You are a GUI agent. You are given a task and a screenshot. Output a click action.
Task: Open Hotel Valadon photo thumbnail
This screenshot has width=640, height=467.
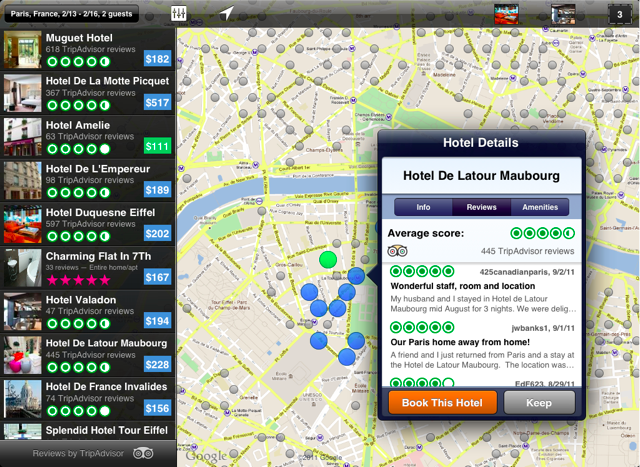coord(22,311)
